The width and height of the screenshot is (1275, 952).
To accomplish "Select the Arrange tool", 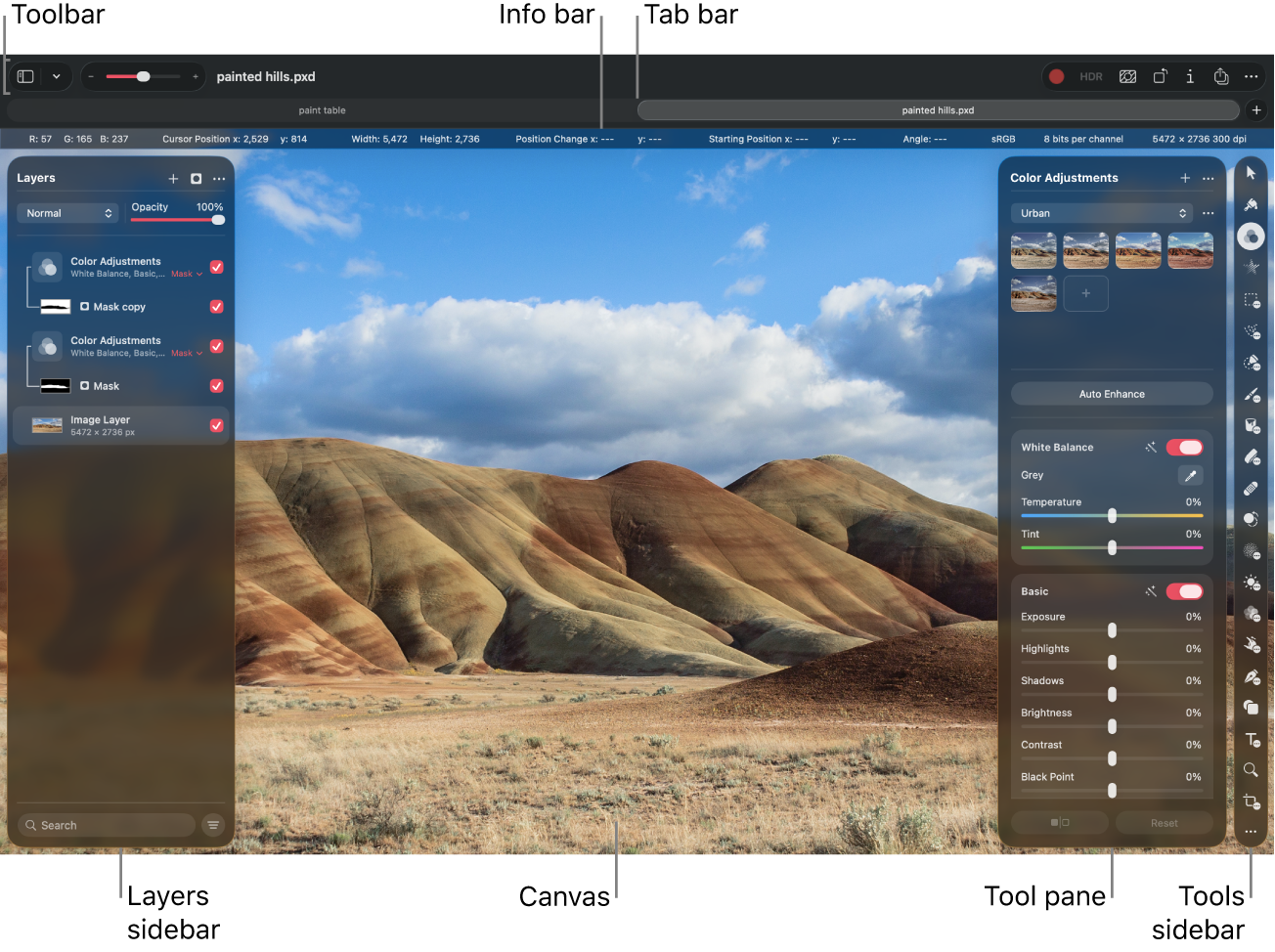I will (x=1251, y=173).
